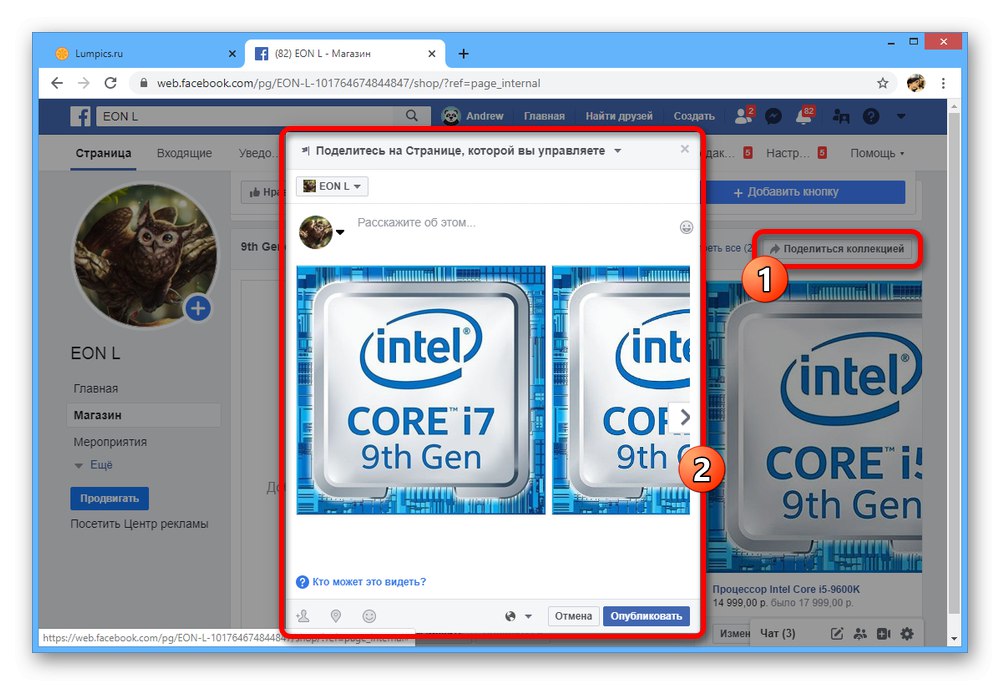Click Найти друзей in top bar

[619, 116]
